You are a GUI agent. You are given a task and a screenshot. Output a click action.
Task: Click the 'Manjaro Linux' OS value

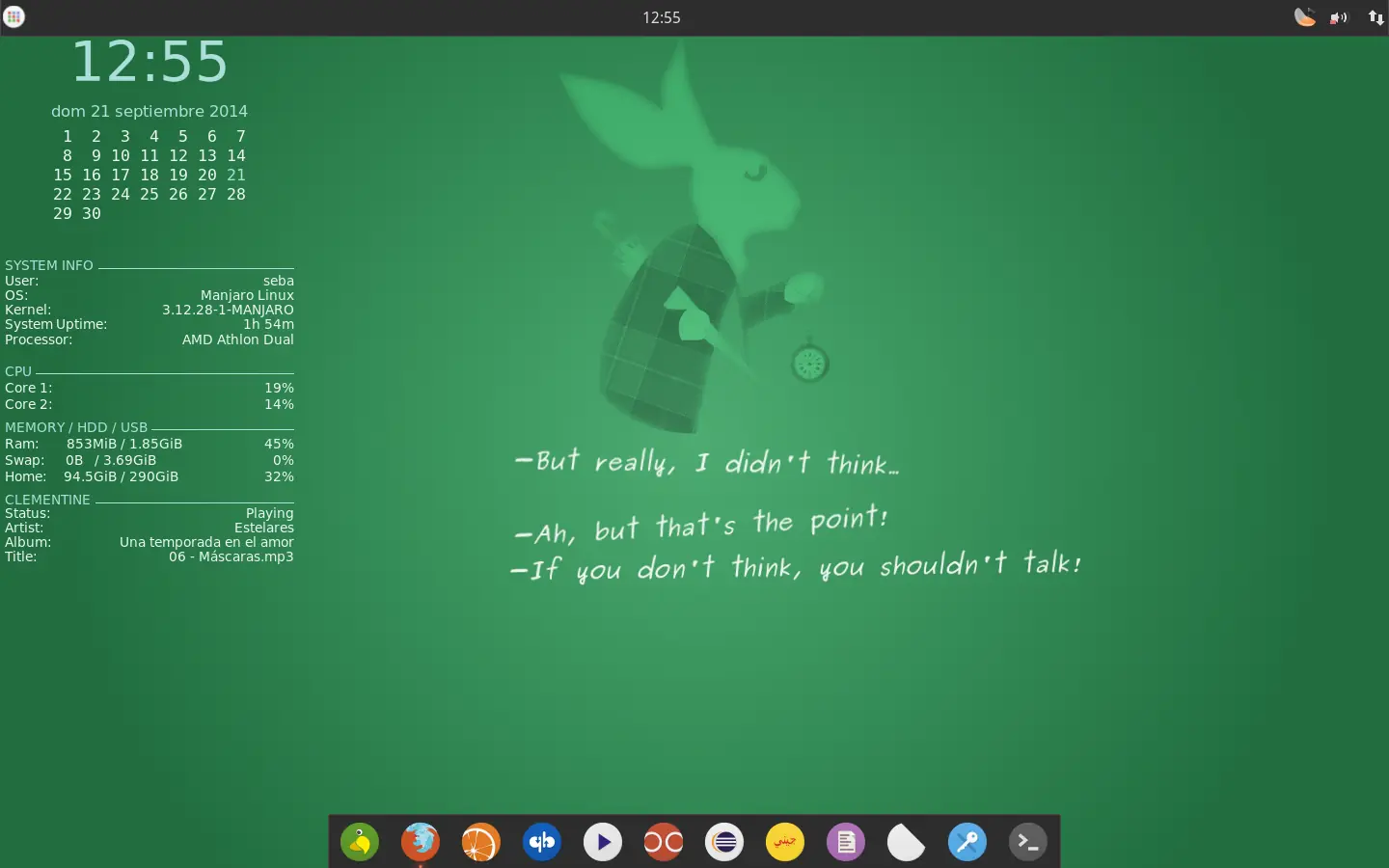(247, 295)
